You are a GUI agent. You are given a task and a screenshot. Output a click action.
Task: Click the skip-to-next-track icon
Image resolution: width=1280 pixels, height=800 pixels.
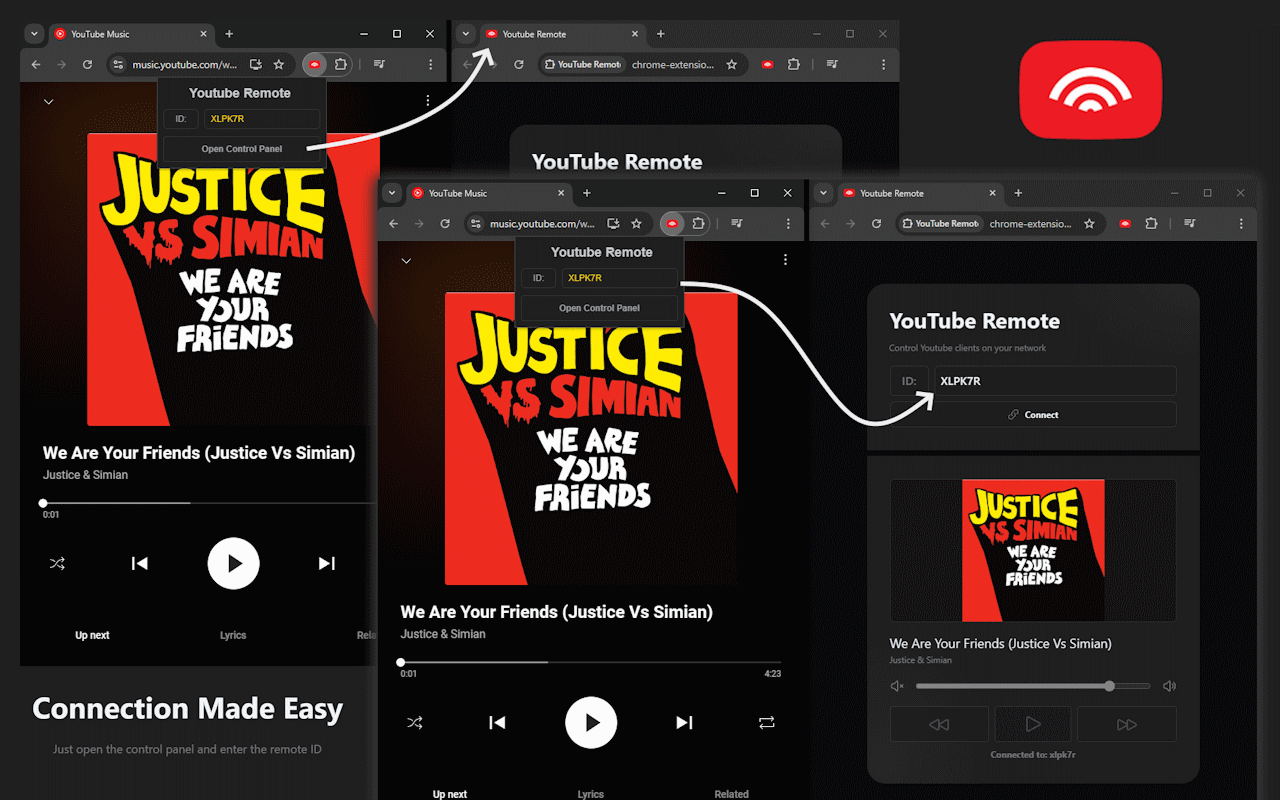tap(684, 722)
